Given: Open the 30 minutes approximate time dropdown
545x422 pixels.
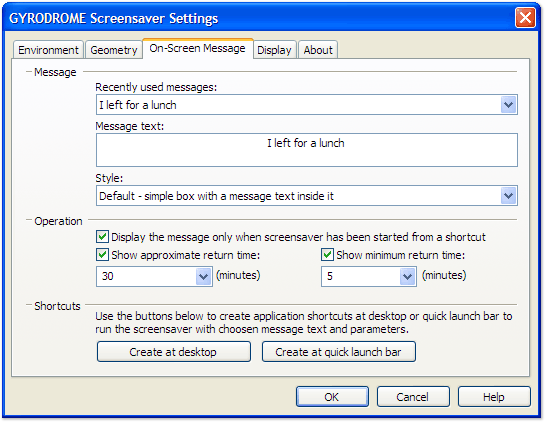Looking at the screenshot, I should point(203,276).
